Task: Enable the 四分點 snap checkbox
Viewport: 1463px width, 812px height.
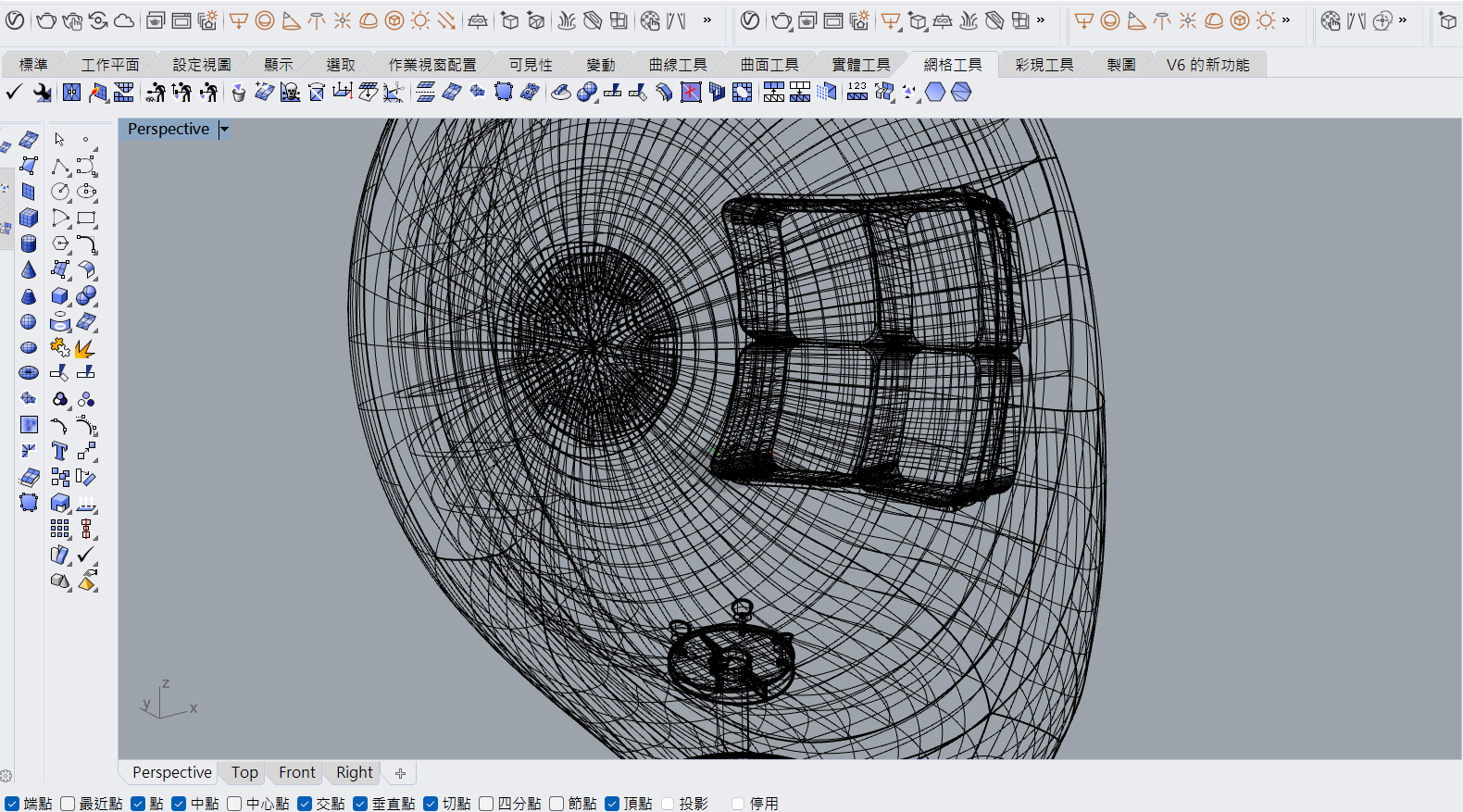Action: [486, 804]
